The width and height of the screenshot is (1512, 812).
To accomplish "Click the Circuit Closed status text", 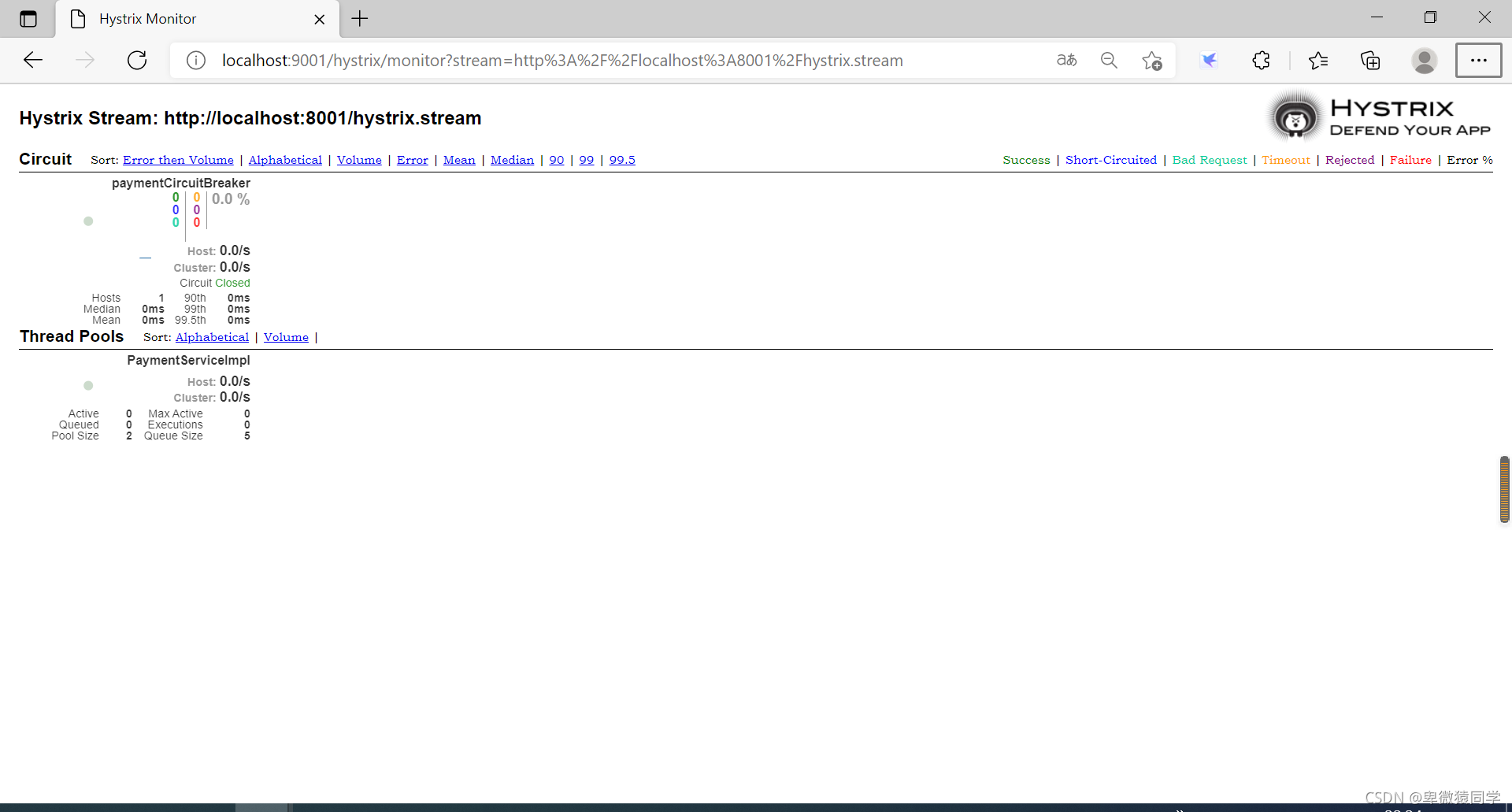I will pos(215,283).
